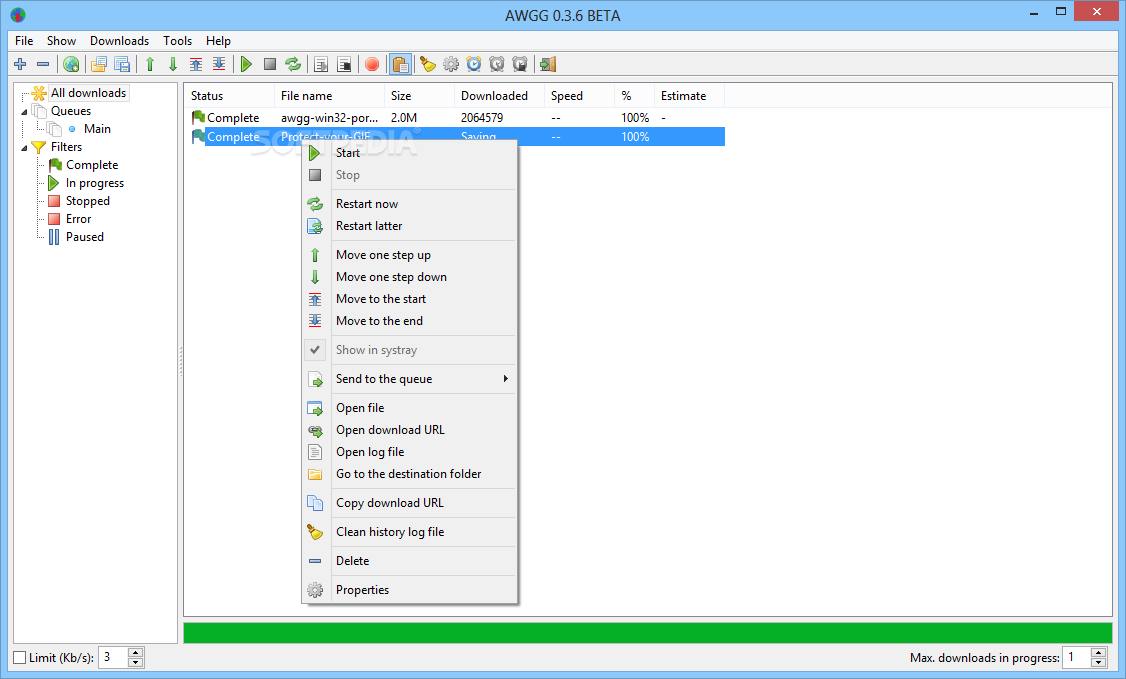Select the Complete filter
The height and width of the screenshot is (679, 1126).
click(x=92, y=165)
